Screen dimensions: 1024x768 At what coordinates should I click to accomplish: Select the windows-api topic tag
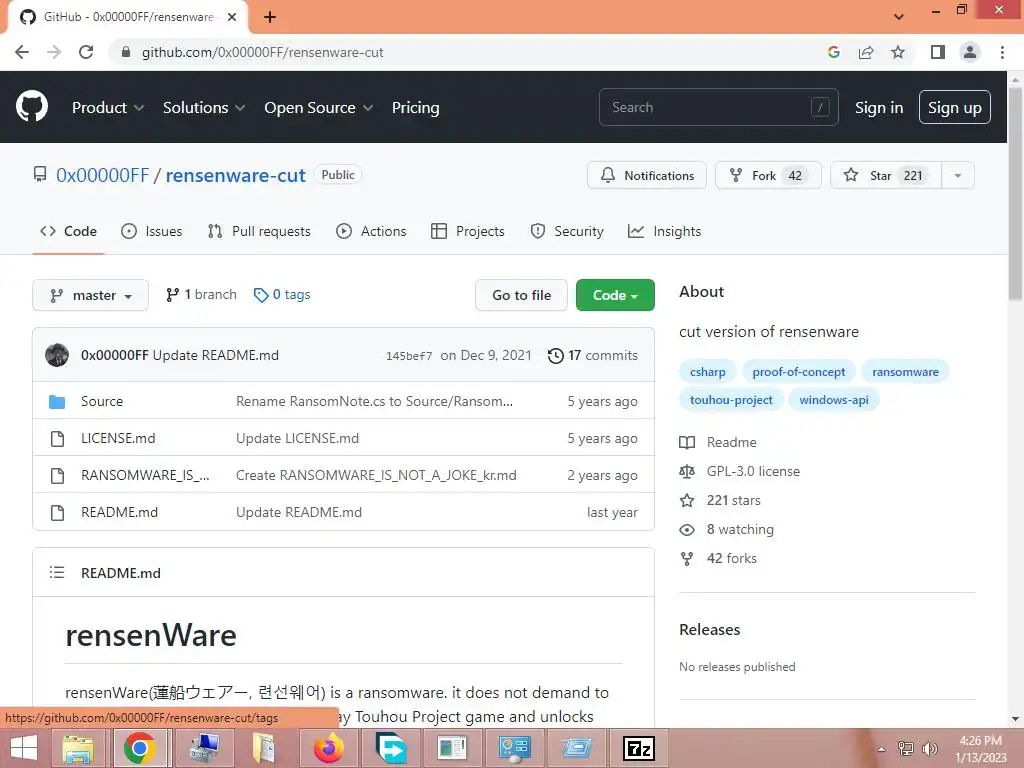[834, 400]
